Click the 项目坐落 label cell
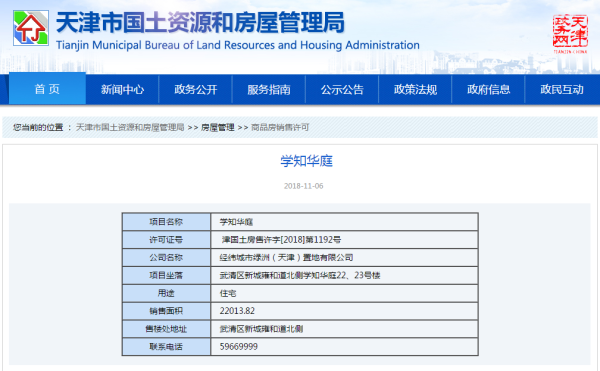 166,275
